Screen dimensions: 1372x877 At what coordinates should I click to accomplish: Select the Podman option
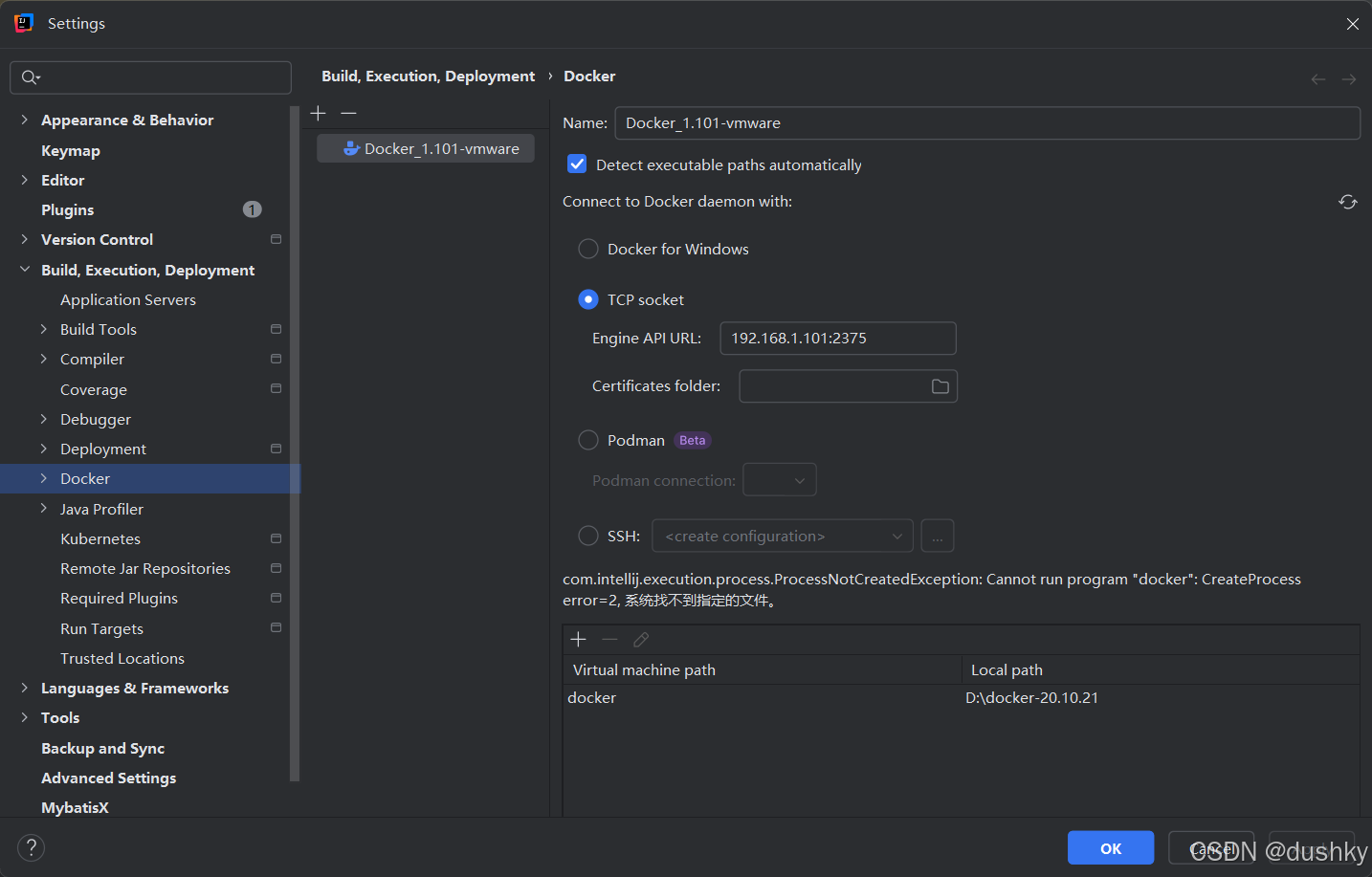(588, 440)
